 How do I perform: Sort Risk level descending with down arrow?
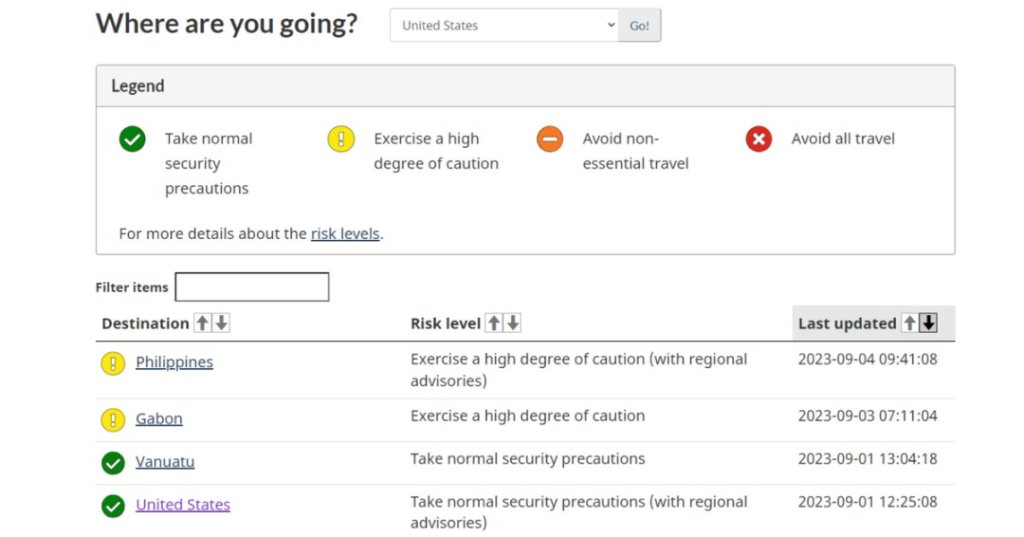pos(513,323)
